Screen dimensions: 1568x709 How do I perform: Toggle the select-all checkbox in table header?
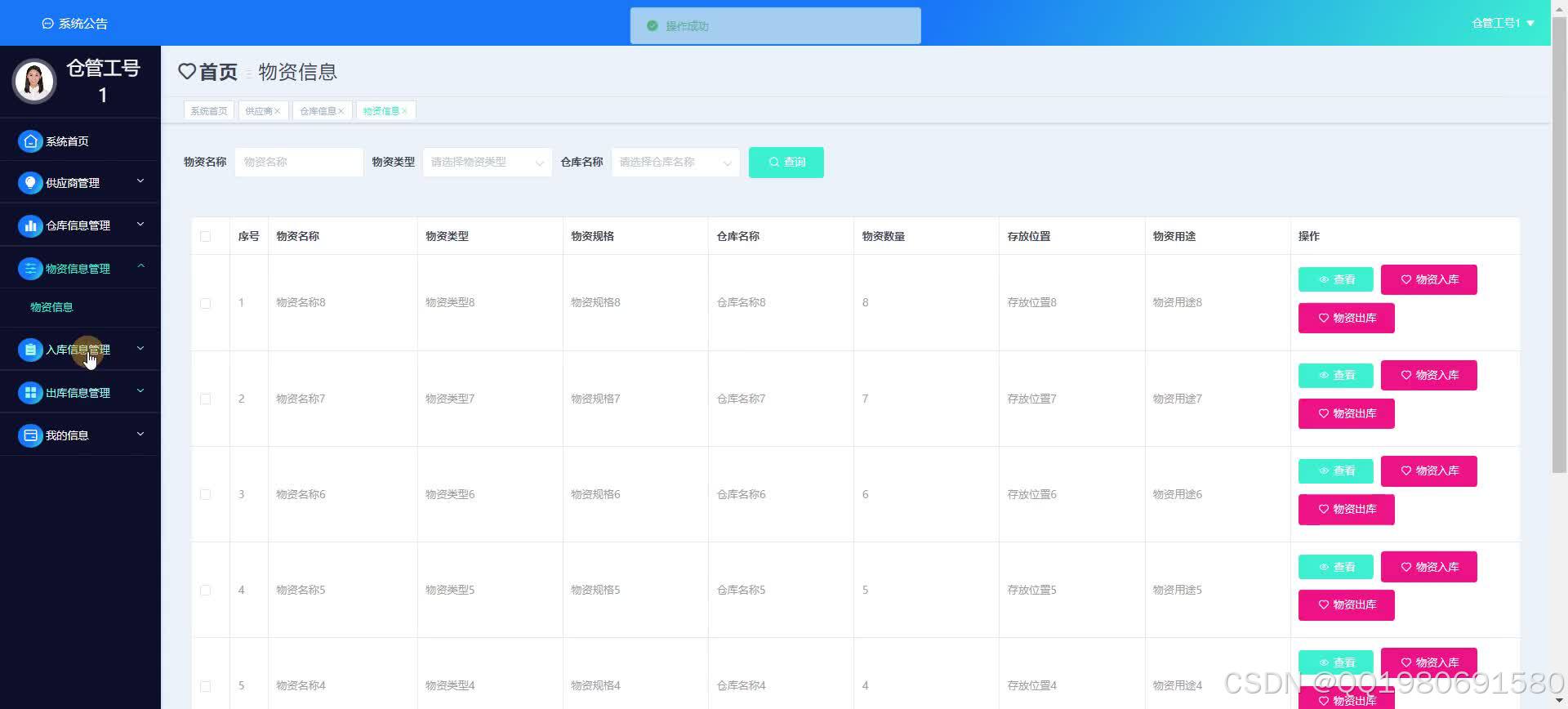point(205,237)
